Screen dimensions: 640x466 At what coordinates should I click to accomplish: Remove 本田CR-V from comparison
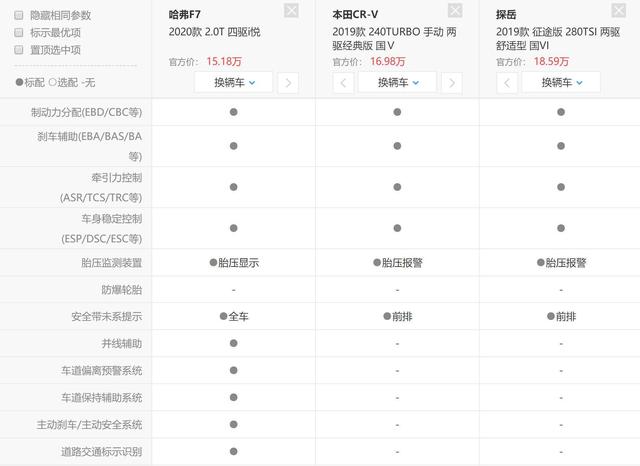click(455, 10)
